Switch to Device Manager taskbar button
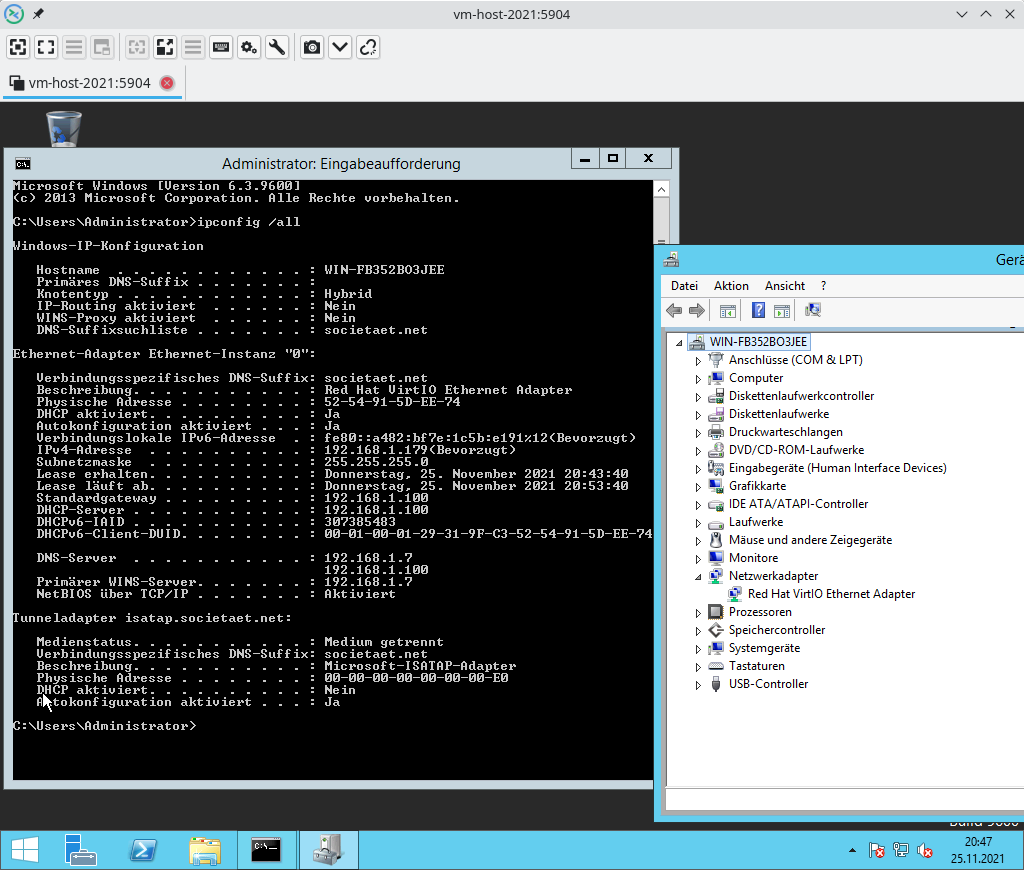 coord(328,850)
